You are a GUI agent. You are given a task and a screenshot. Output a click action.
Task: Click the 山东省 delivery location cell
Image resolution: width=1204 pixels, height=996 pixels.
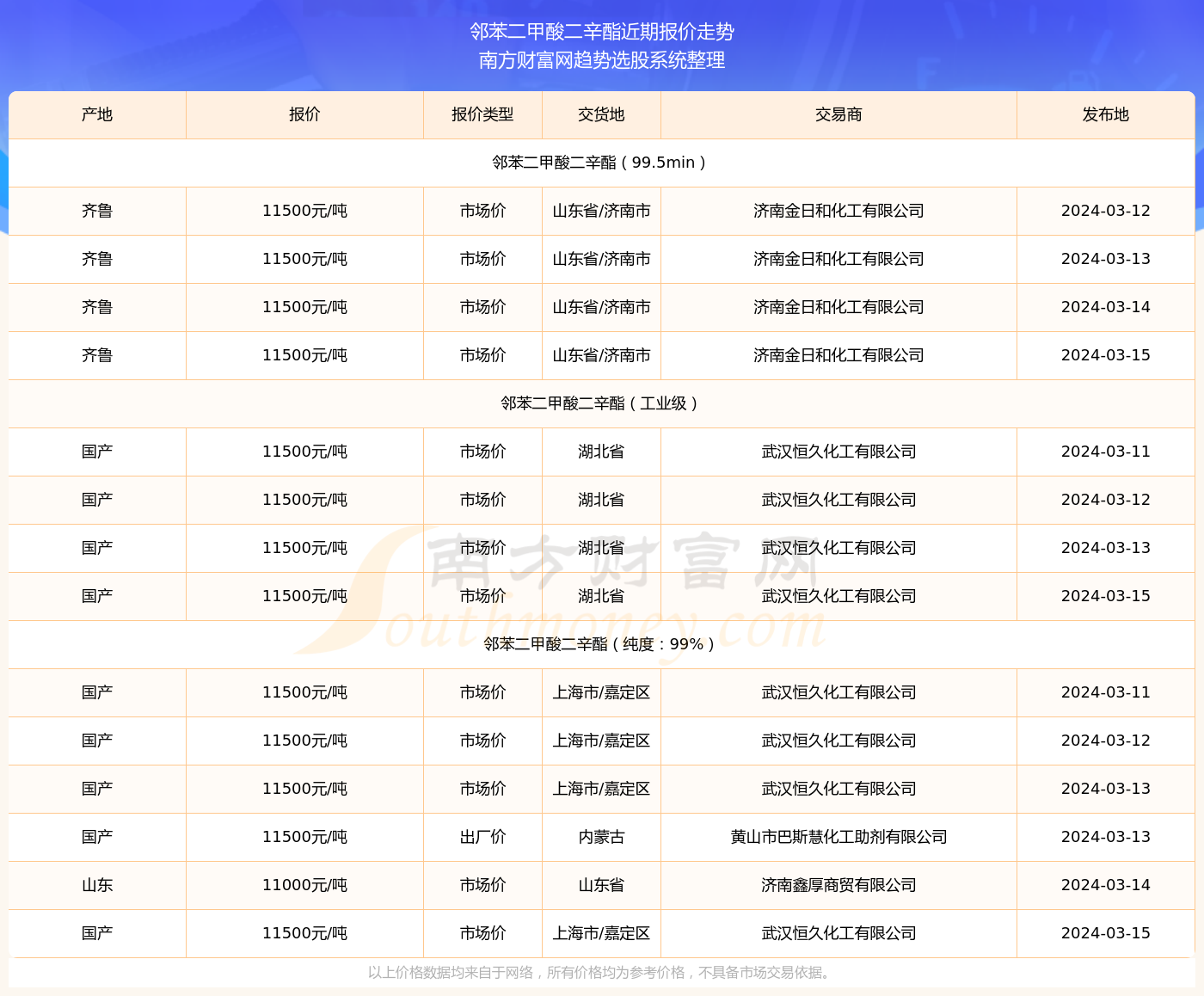click(601, 885)
